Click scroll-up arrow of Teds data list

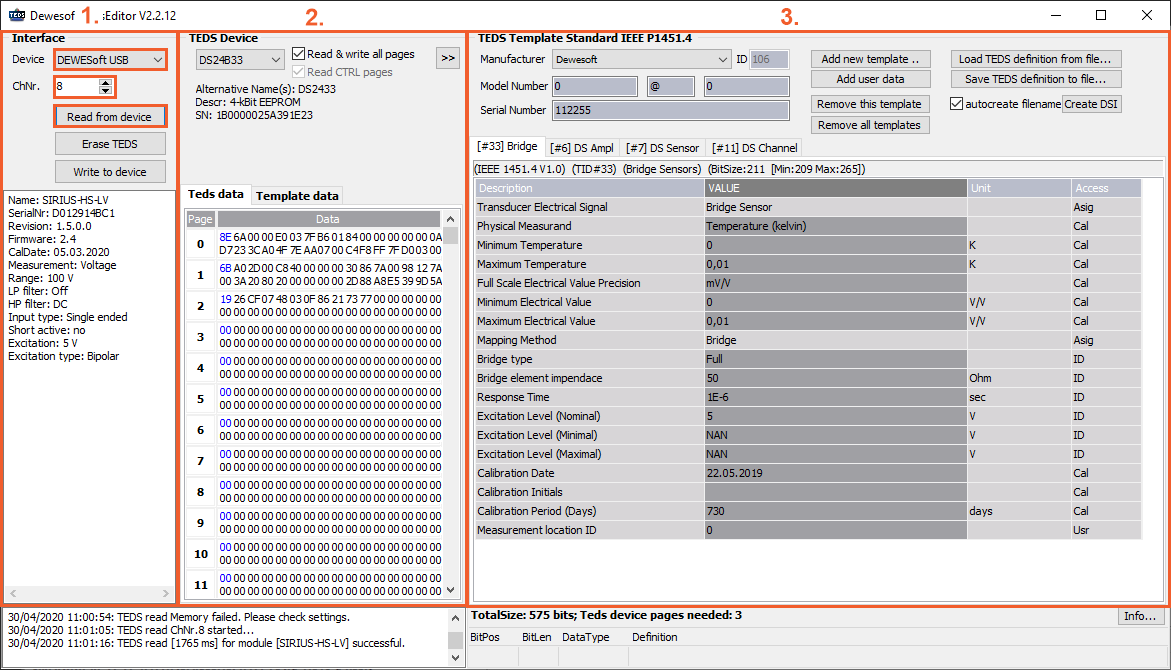click(x=450, y=219)
